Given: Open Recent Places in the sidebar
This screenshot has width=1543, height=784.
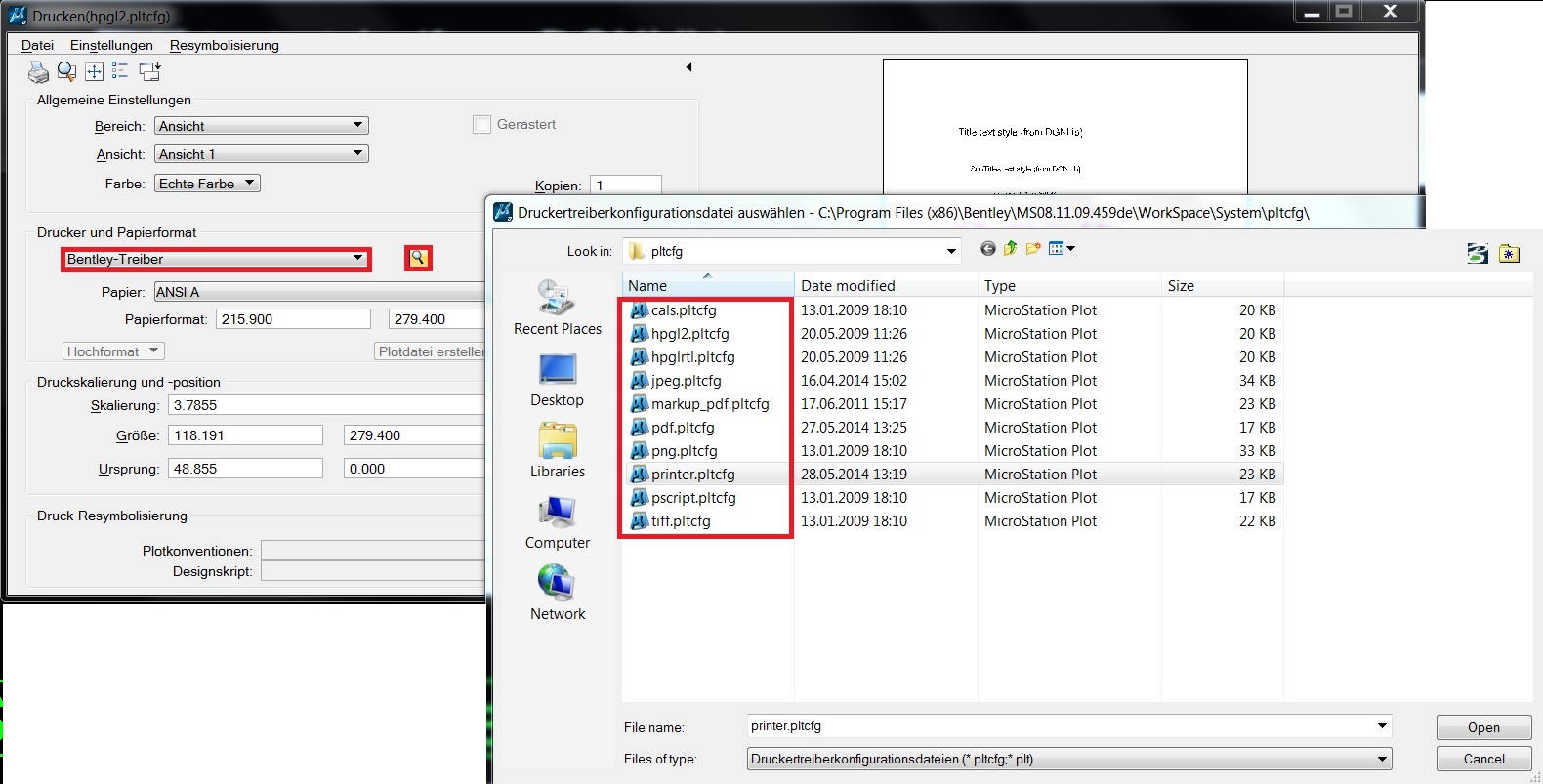Looking at the screenshot, I should (558, 309).
